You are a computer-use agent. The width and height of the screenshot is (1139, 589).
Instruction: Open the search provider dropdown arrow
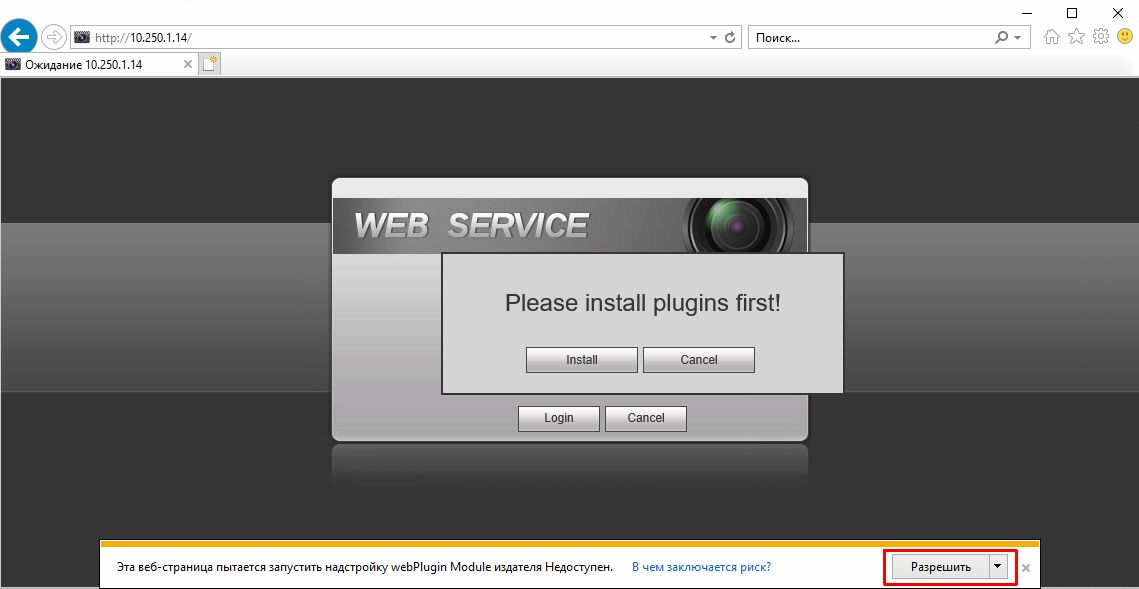point(1017,38)
